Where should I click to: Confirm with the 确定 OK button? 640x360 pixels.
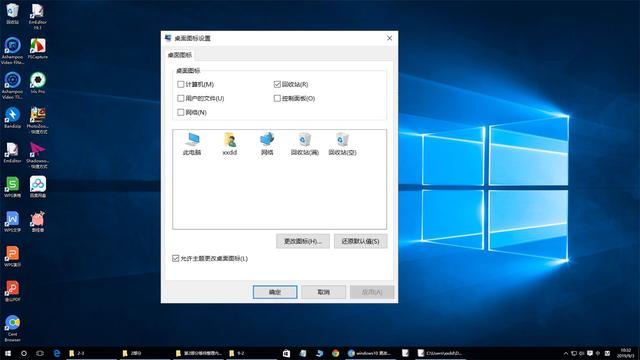point(275,292)
